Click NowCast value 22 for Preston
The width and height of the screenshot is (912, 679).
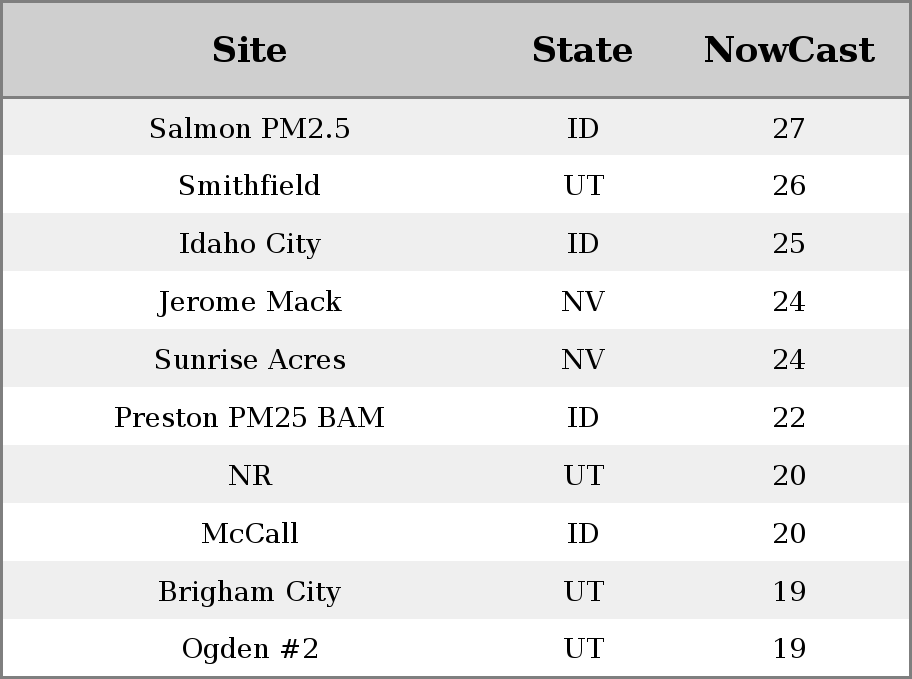(x=788, y=417)
